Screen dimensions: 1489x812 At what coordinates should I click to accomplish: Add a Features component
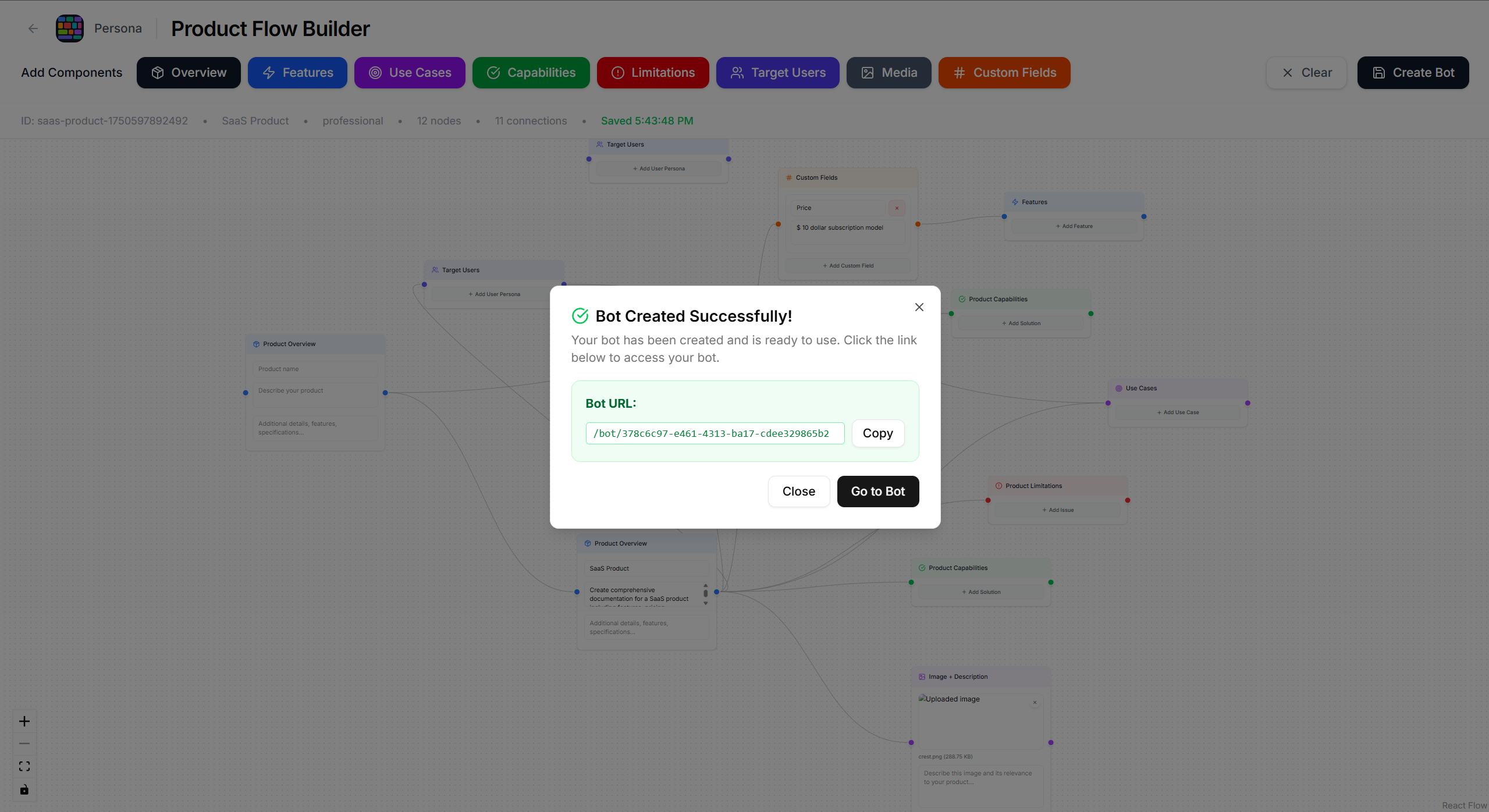[x=297, y=73]
